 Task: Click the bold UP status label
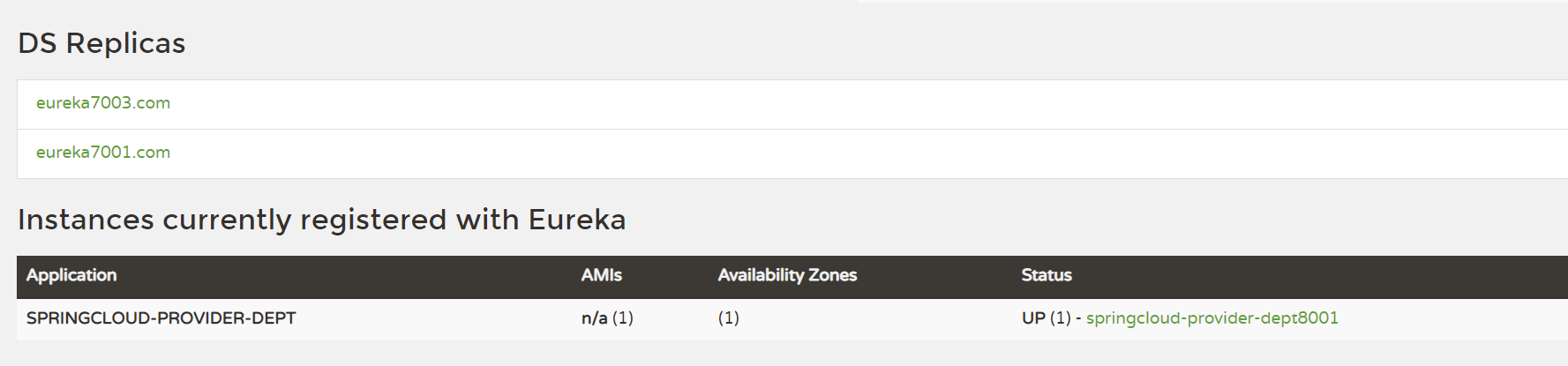pyautogui.click(x=1033, y=318)
